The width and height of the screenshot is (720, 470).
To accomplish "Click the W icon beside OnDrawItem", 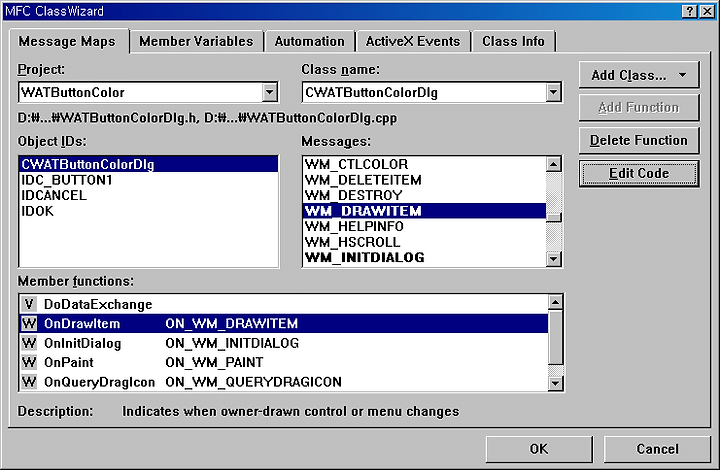I will click(x=29, y=323).
